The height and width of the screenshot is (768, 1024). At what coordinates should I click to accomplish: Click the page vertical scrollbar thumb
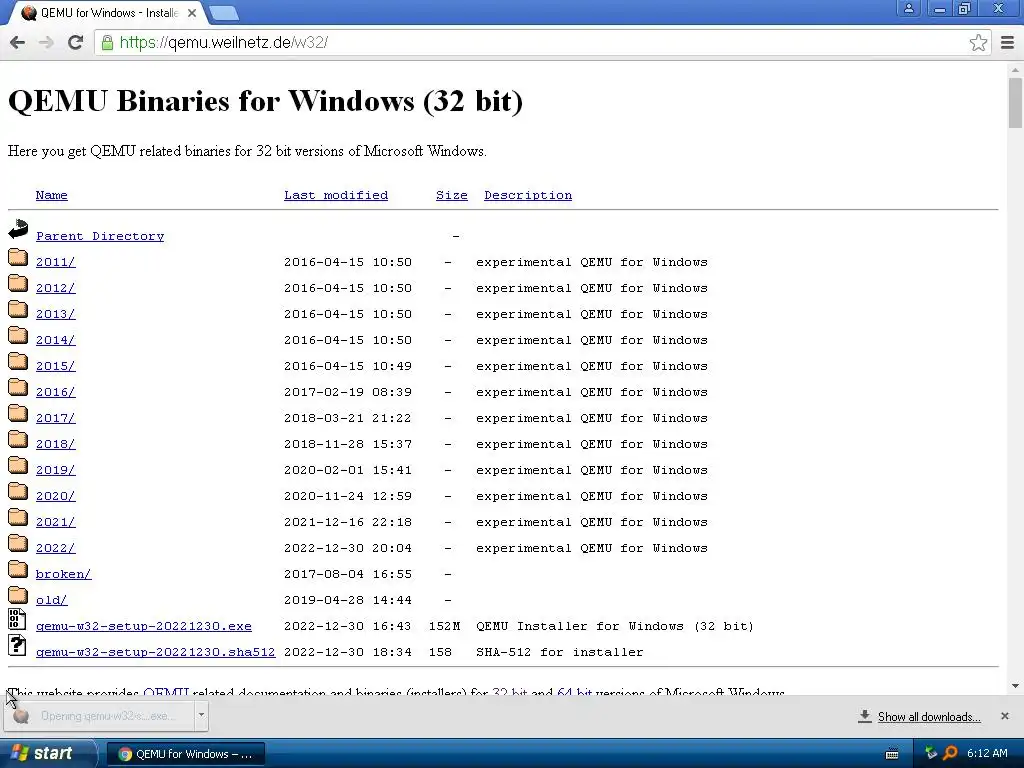click(x=1015, y=103)
